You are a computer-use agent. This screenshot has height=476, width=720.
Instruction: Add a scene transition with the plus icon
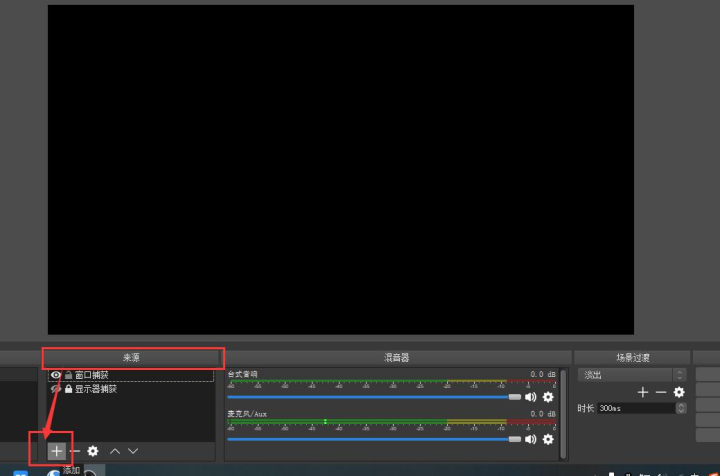click(643, 392)
